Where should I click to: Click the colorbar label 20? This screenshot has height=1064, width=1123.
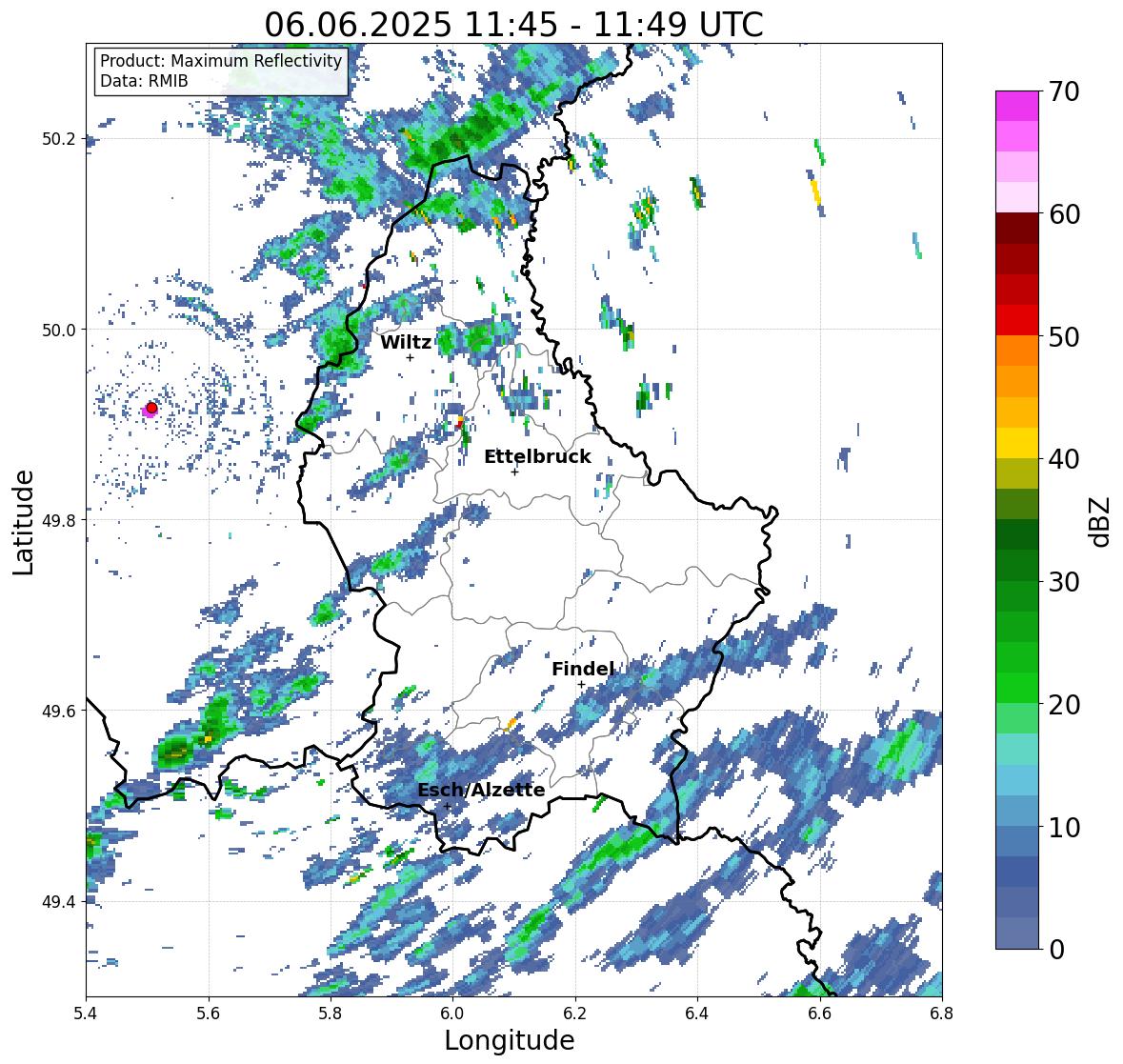point(1064,705)
